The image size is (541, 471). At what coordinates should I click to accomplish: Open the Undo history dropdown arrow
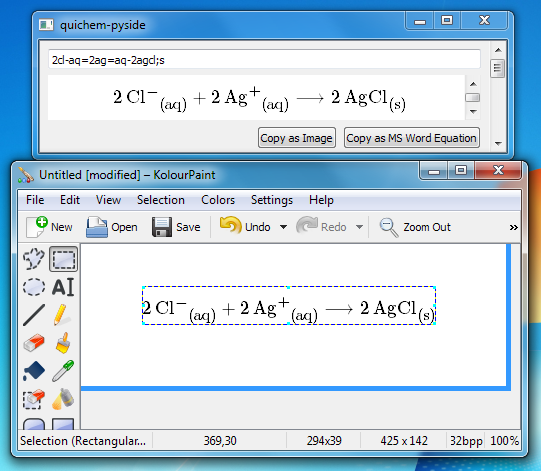point(283,227)
